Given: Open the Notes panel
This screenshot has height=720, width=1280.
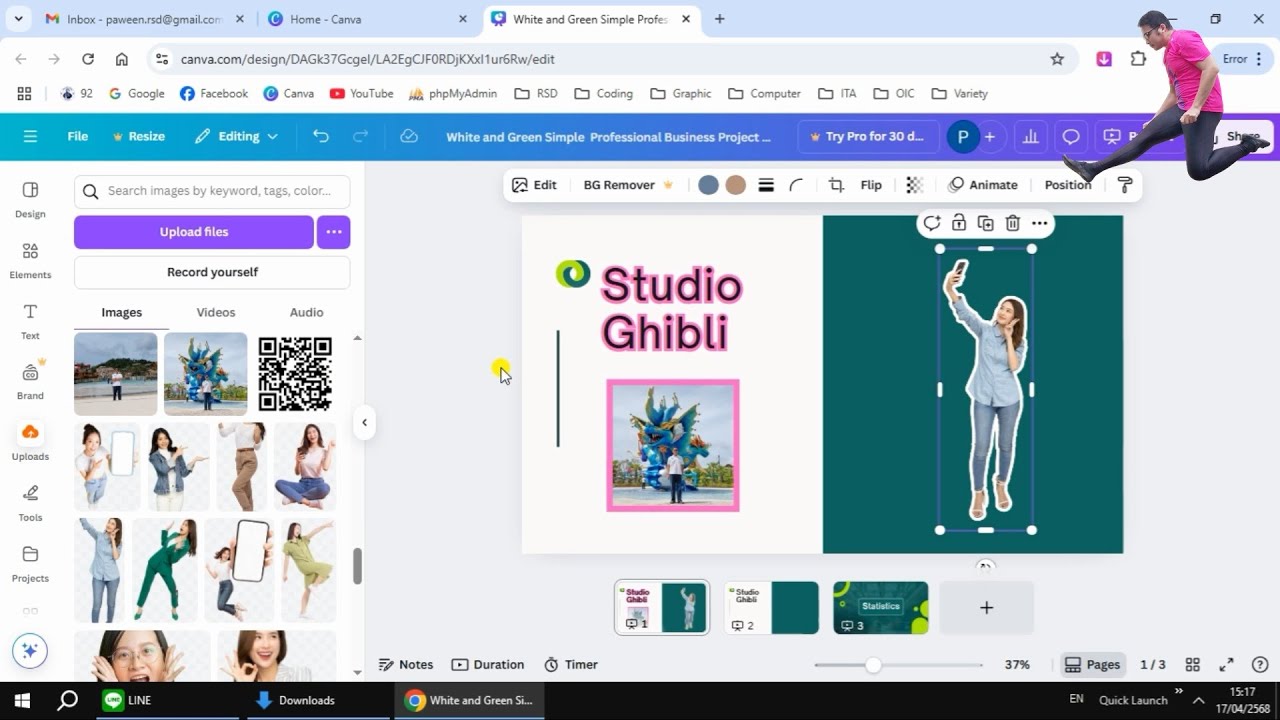Looking at the screenshot, I should point(406,664).
